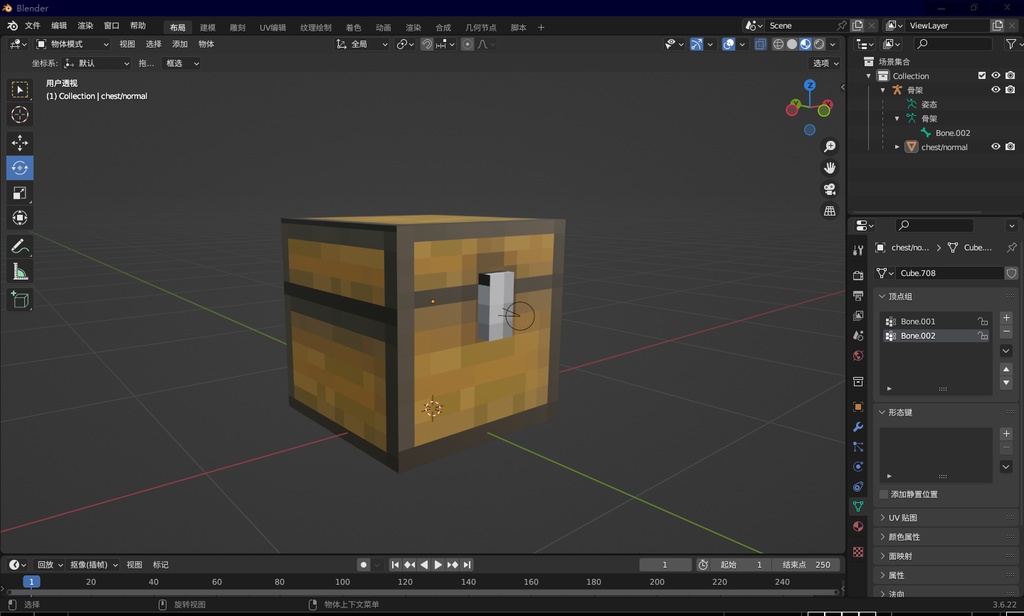The width and height of the screenshot is (1024, 616).
Task: Activate the 3D Cursor tool
Action: 20,115
